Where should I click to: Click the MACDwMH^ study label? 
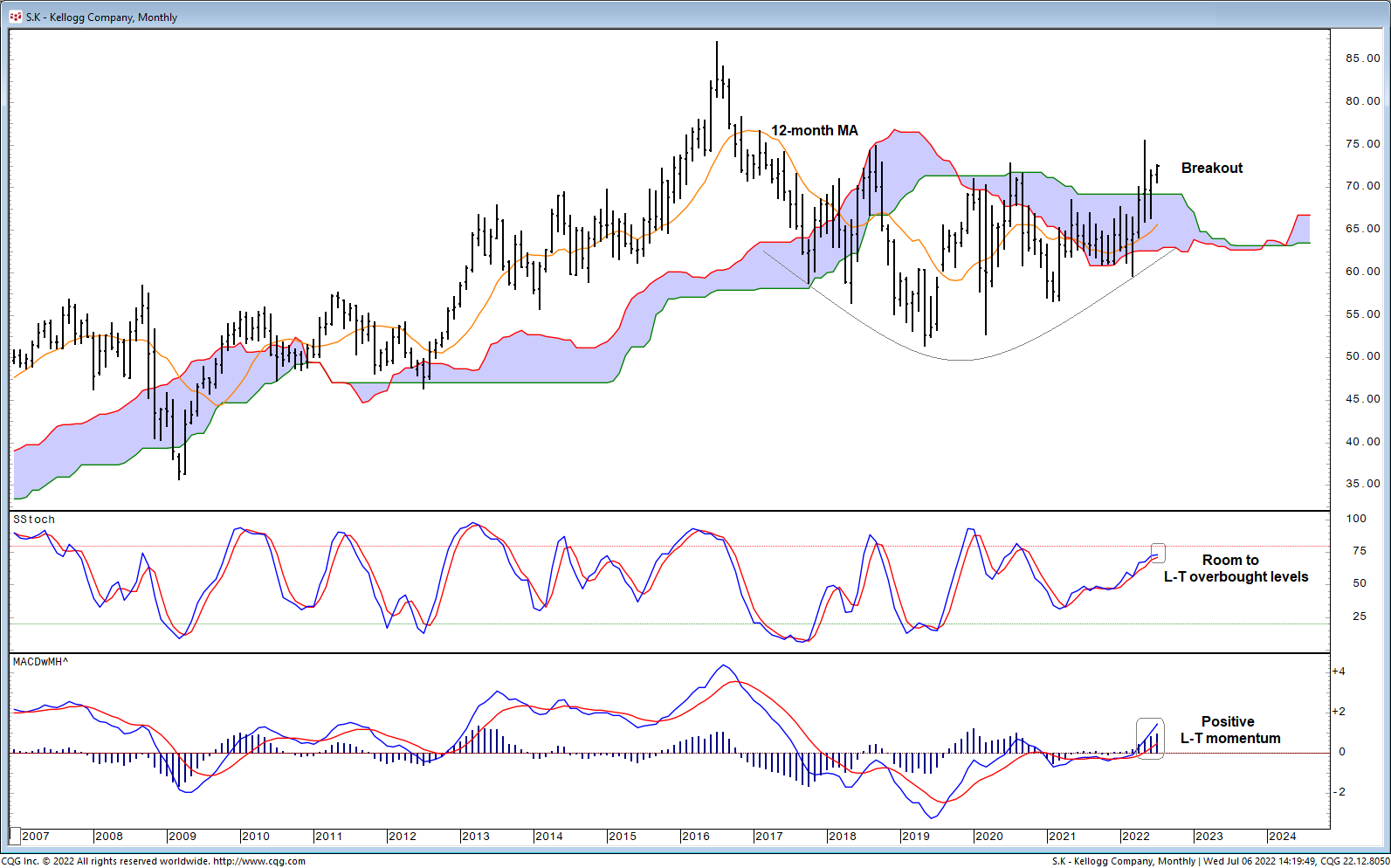tap(40, 662)
